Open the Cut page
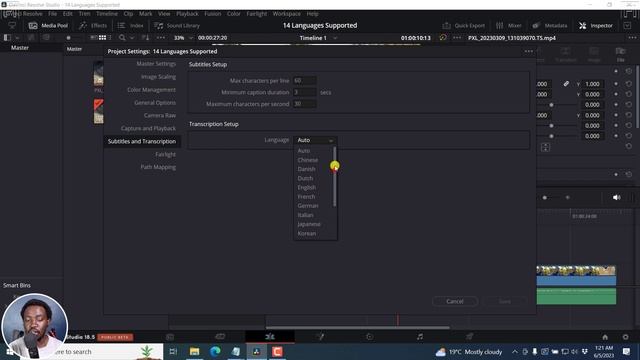Viewport: 640px width, 360px height. point(220,337)
